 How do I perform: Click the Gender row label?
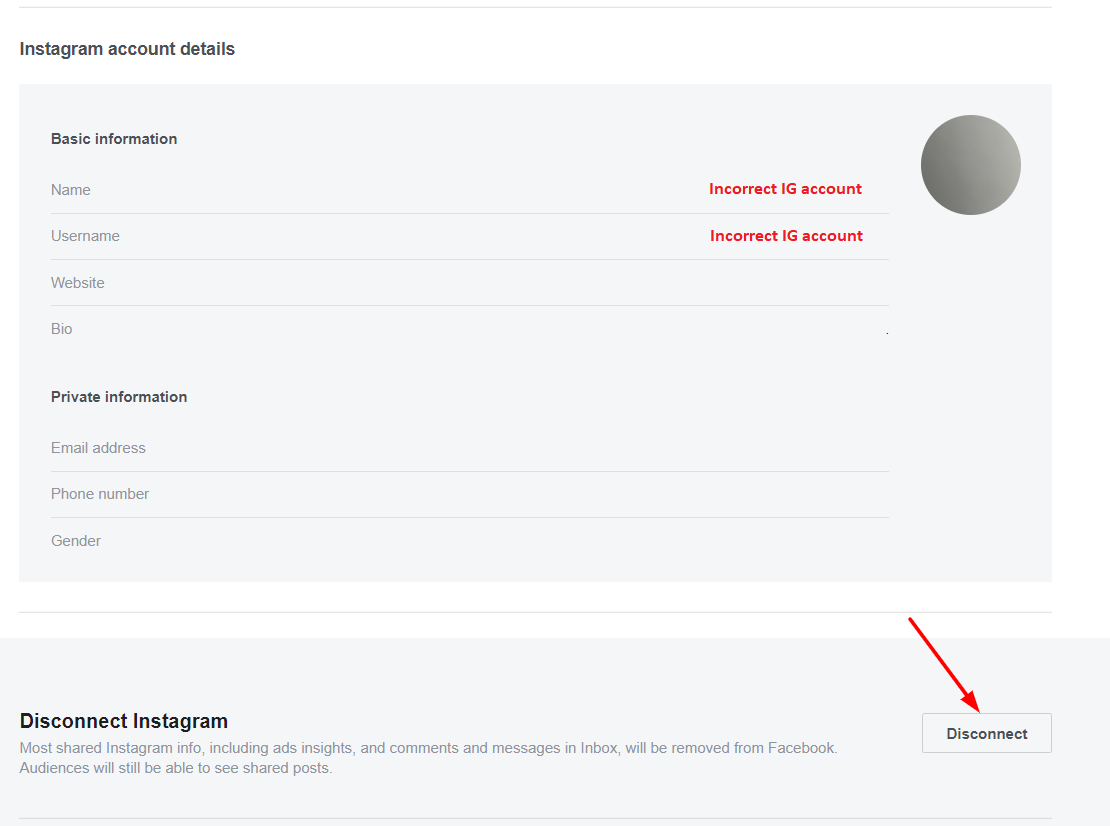pos(76,541)
